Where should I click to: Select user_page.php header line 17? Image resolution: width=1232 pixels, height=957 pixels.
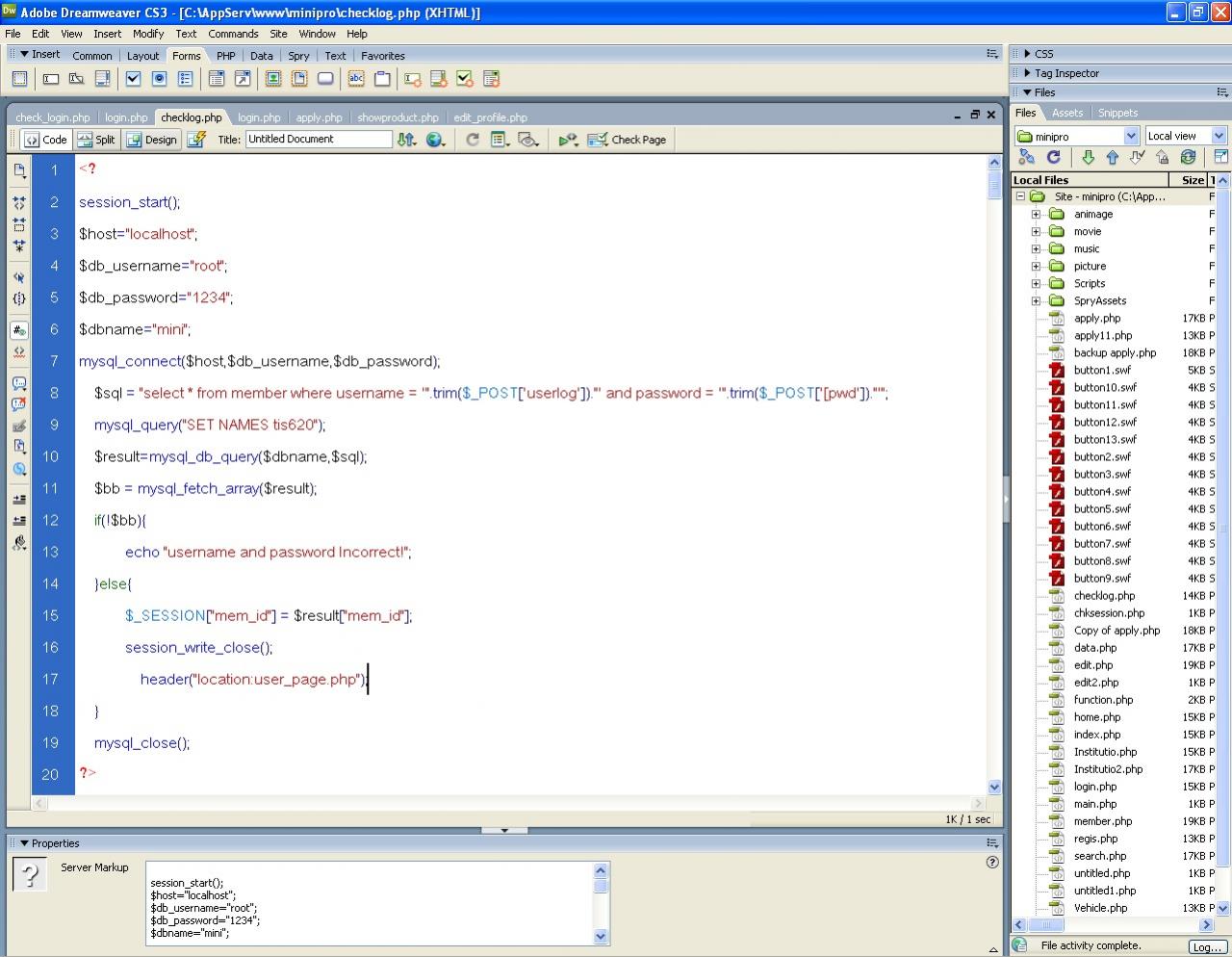tap(254, 680)
